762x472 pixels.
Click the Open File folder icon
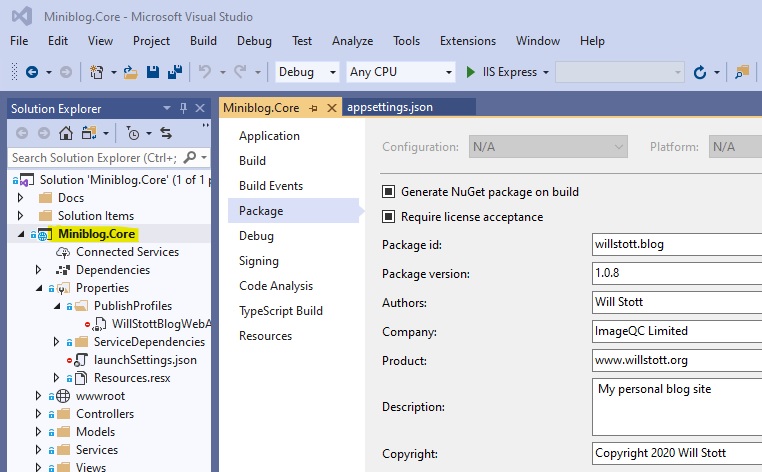[130, 72]
